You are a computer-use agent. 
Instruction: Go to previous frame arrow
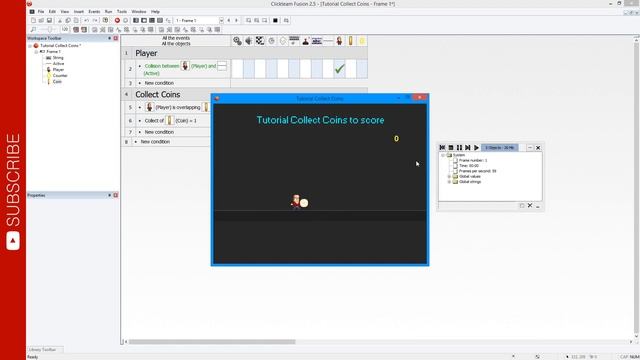[x=229, y=20]
